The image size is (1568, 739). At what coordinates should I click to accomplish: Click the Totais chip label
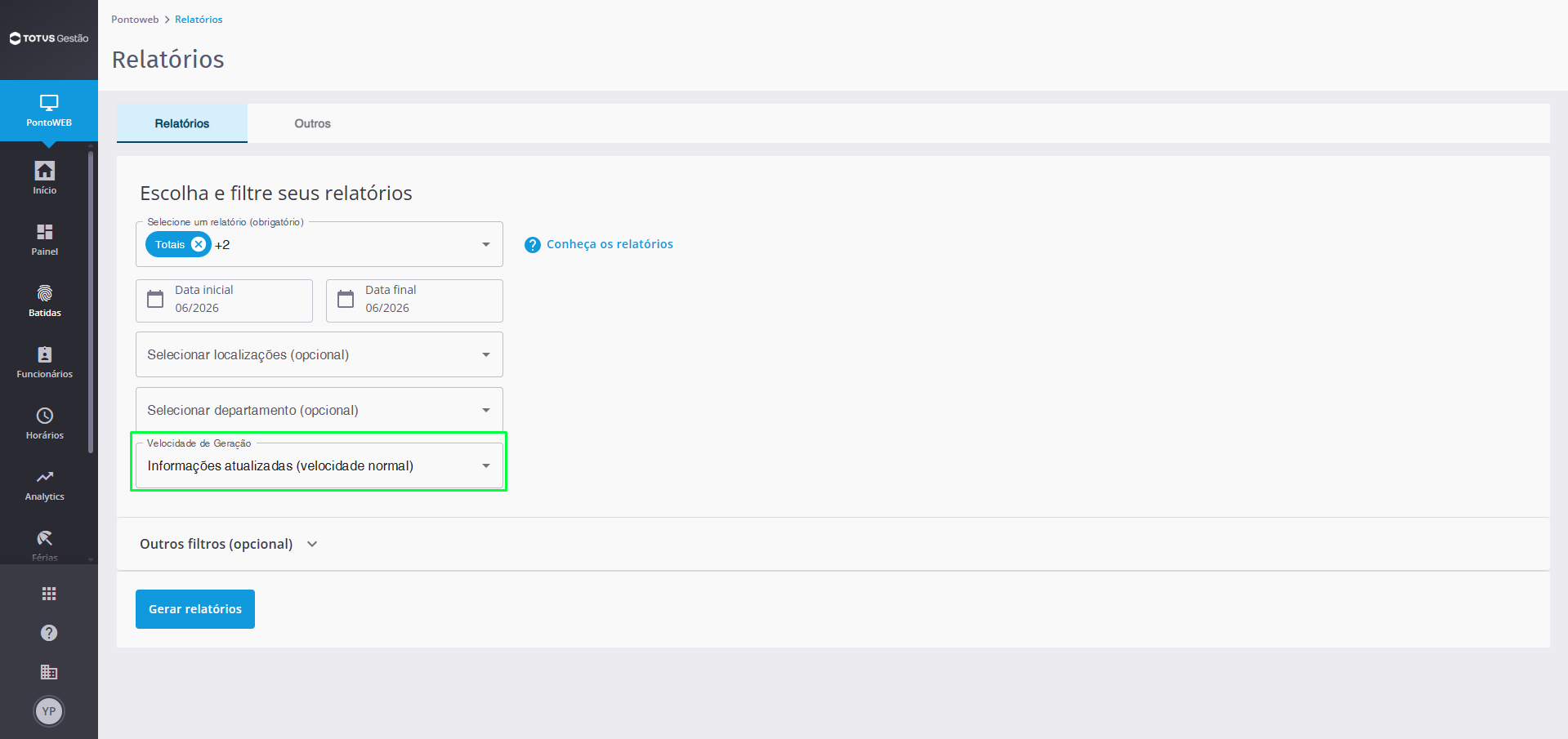coord(170,244)
